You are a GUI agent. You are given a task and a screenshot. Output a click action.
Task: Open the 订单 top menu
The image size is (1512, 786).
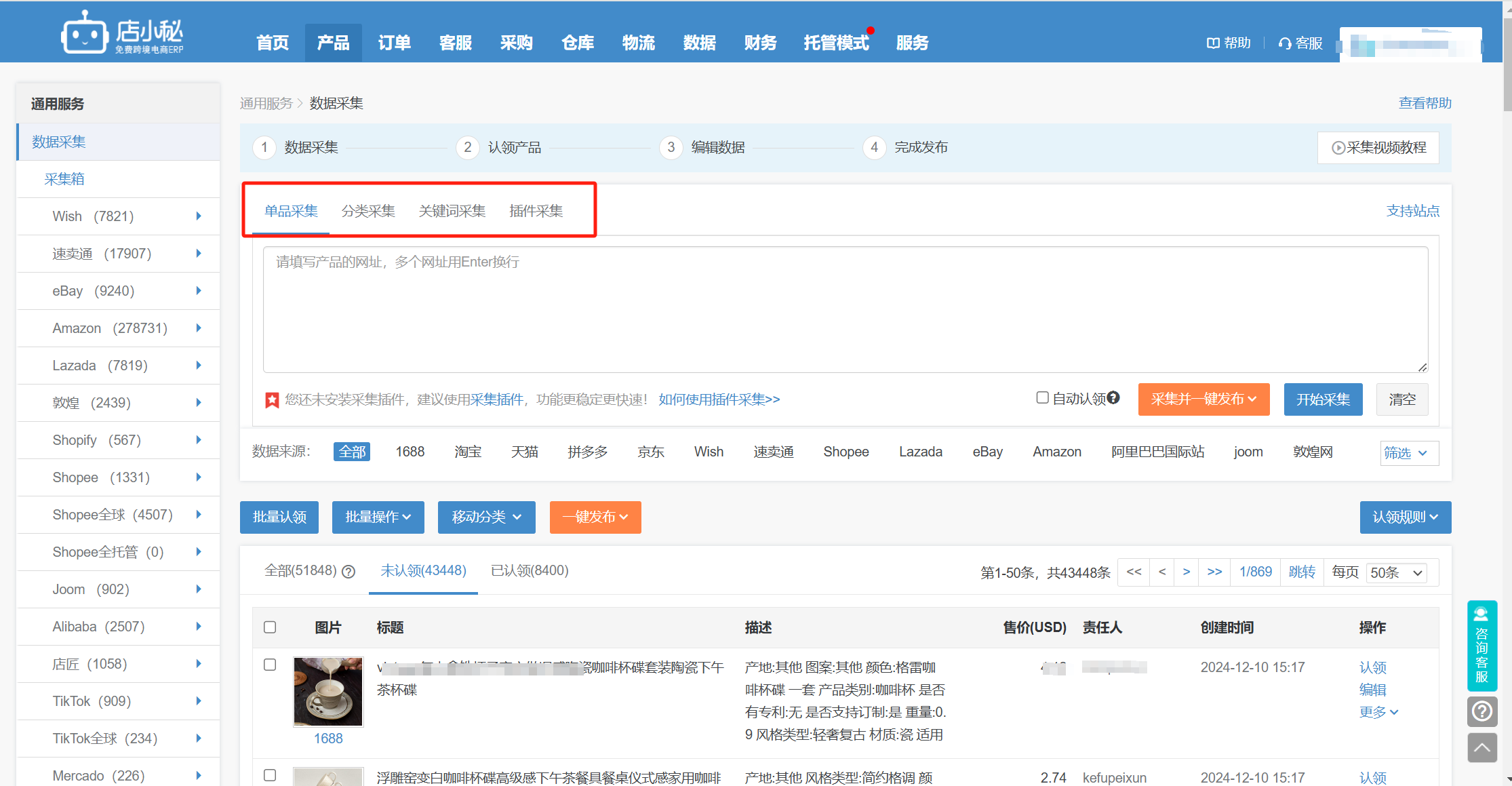(395, 43)
